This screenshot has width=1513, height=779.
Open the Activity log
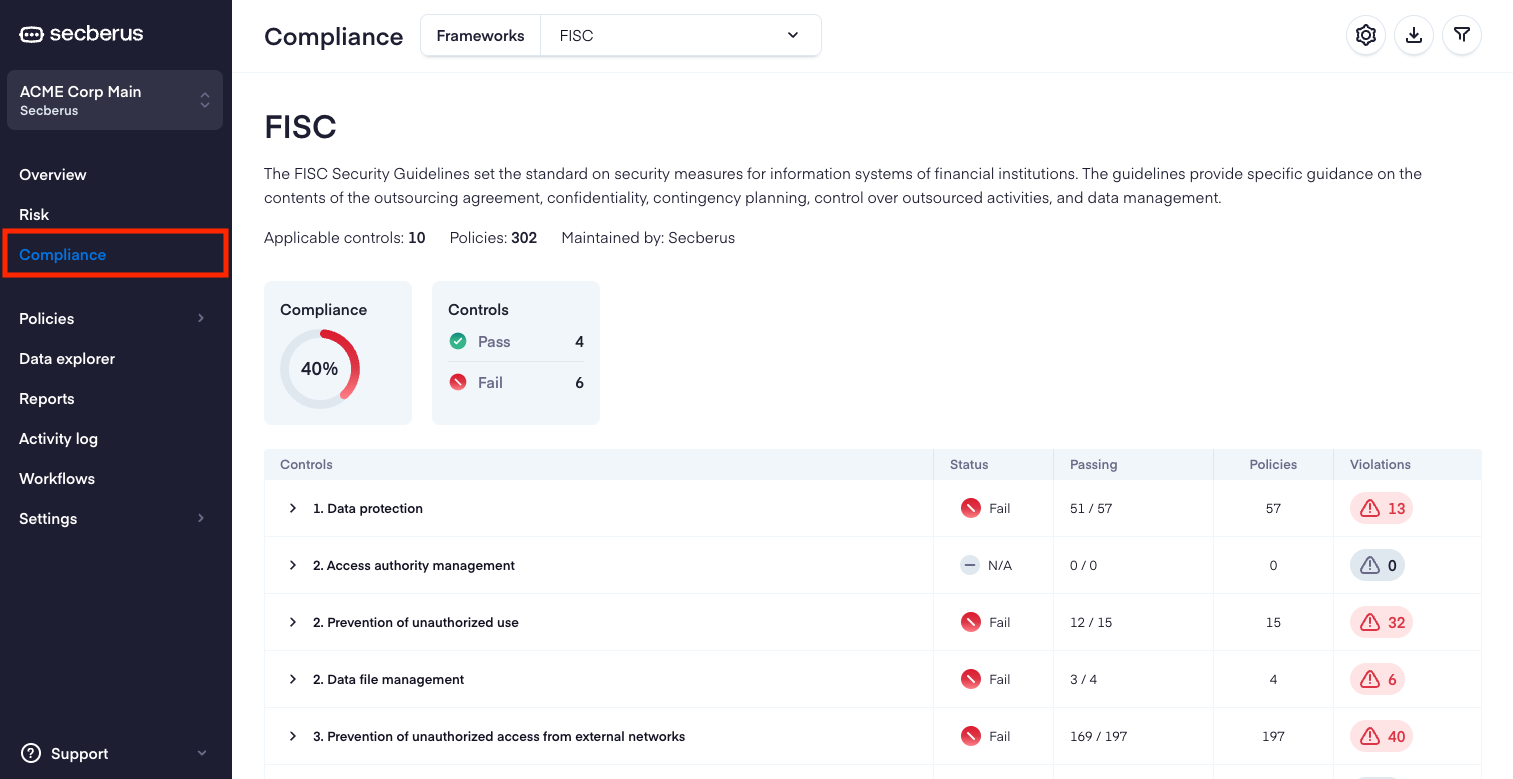[x=58, y=438]
